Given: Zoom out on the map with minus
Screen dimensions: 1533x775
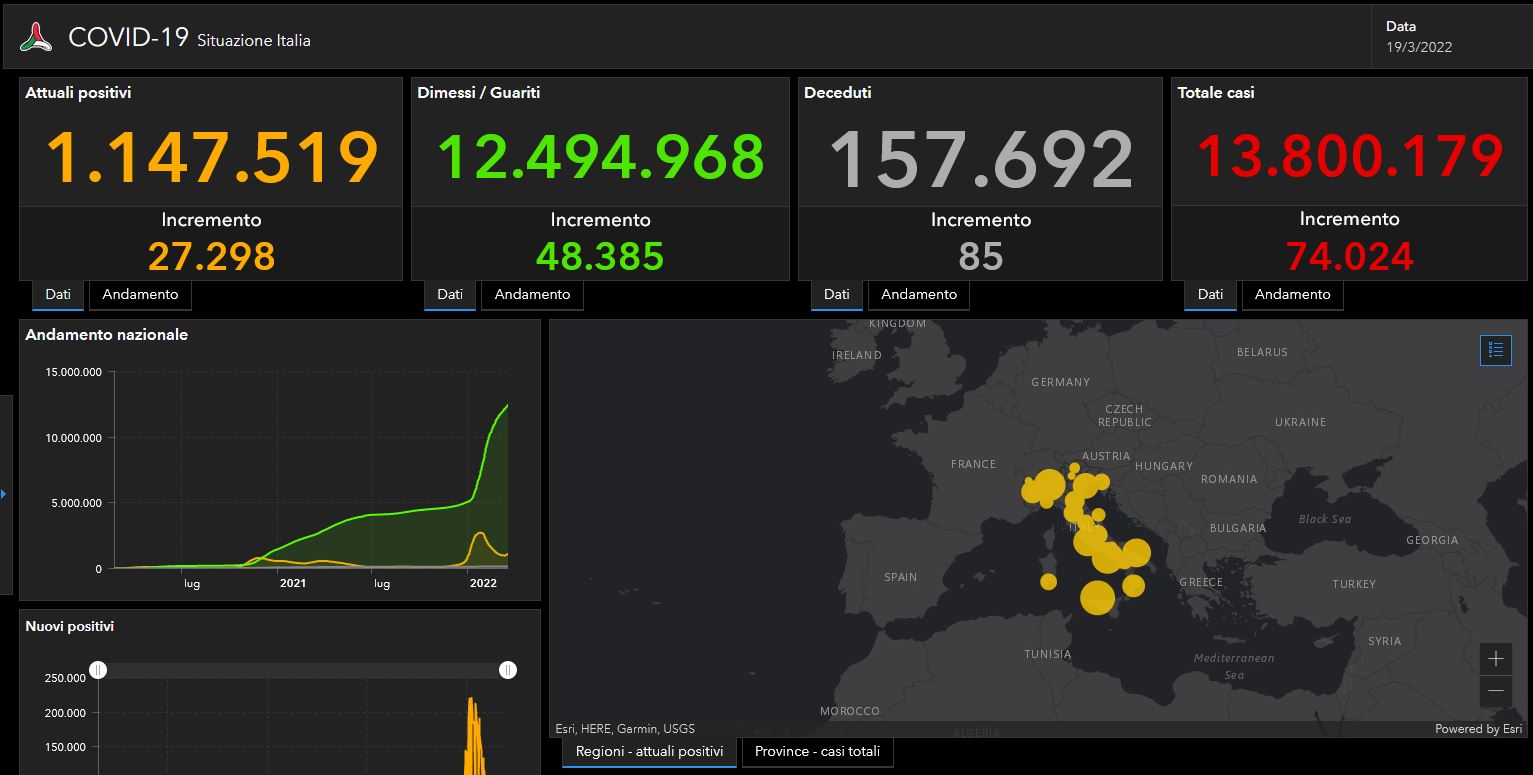Looking at the screenshot, I should pyautogui.click(x=1495, y=691).
